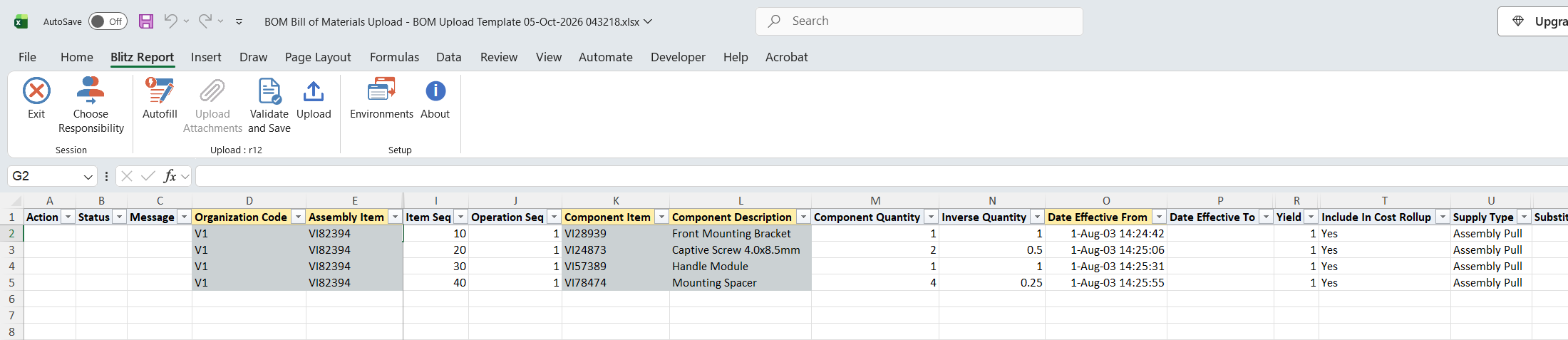Click the Upload icon

tap(314, 91)
